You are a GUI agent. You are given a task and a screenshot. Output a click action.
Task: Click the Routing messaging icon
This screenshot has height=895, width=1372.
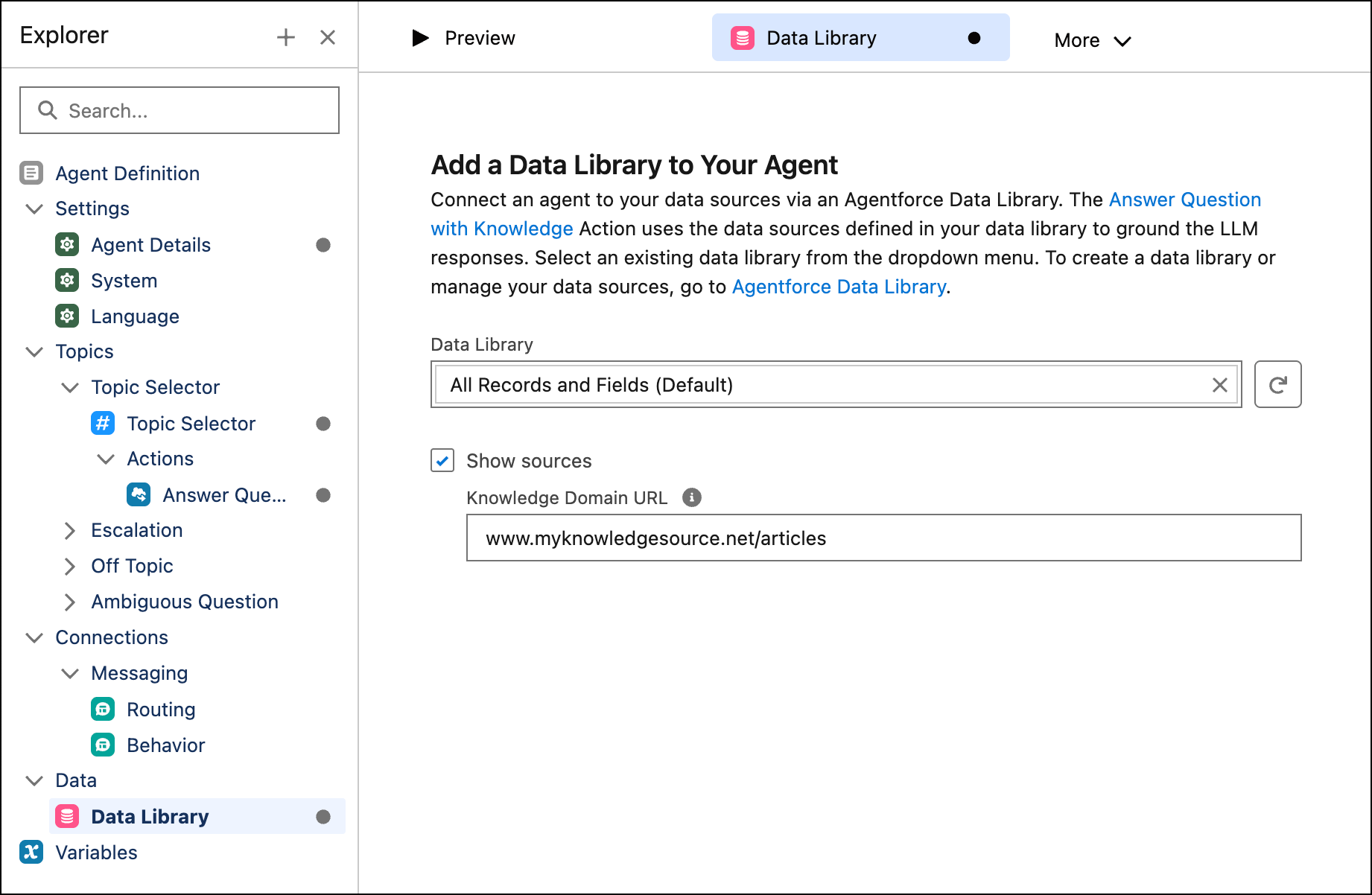(x=103, y=709)
